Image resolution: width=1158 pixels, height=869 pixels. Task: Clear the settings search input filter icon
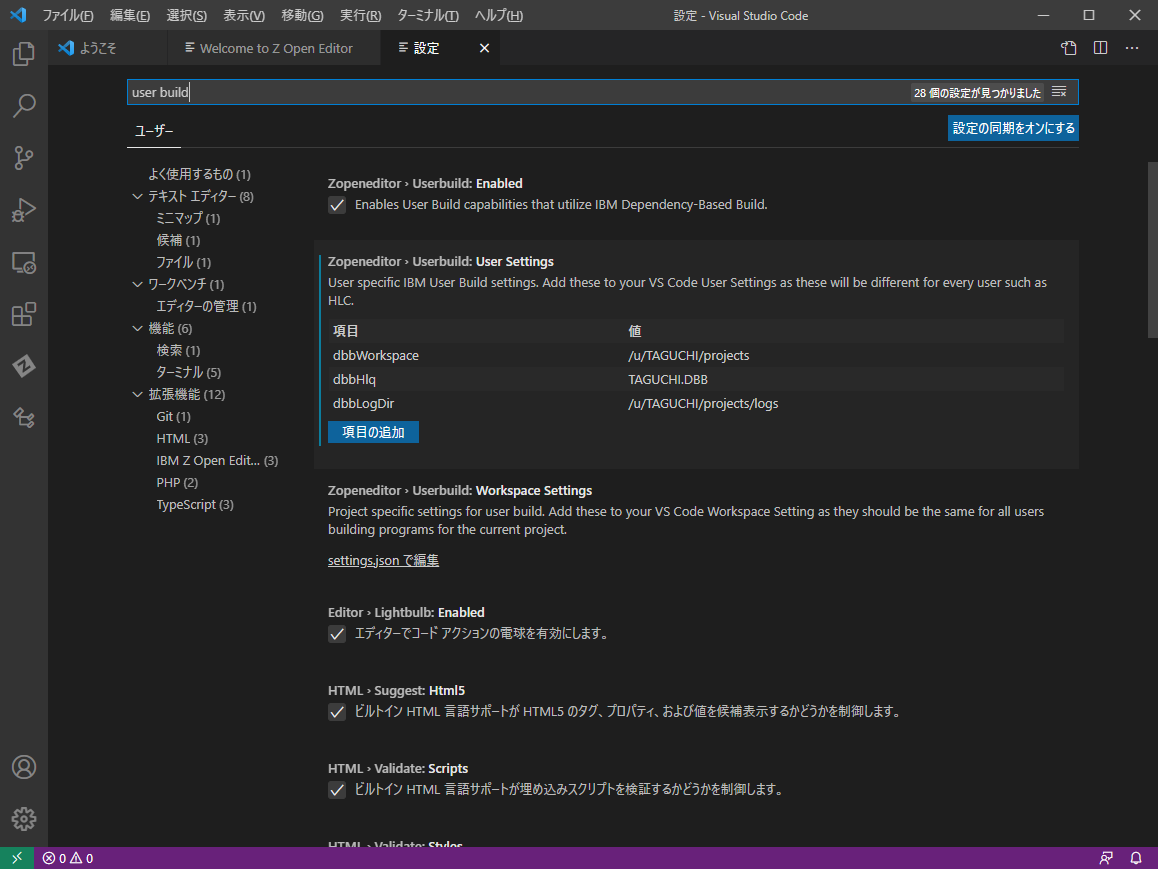point(1059,92)
